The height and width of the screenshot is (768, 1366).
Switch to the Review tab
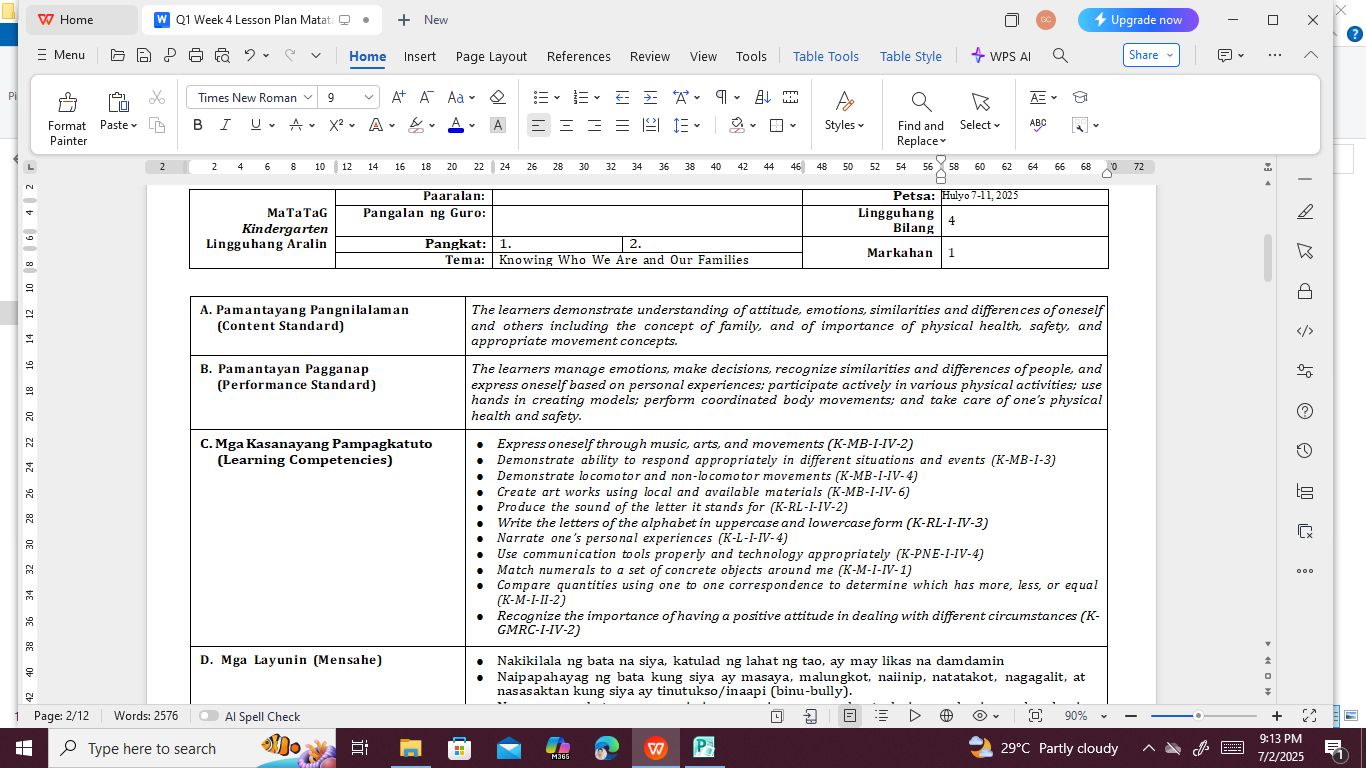coord(650,56)
